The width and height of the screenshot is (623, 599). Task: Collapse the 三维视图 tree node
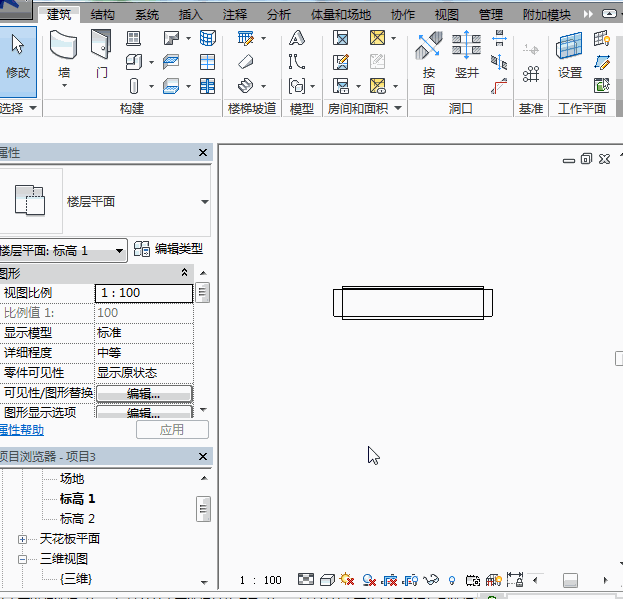[x=22, y=559]
